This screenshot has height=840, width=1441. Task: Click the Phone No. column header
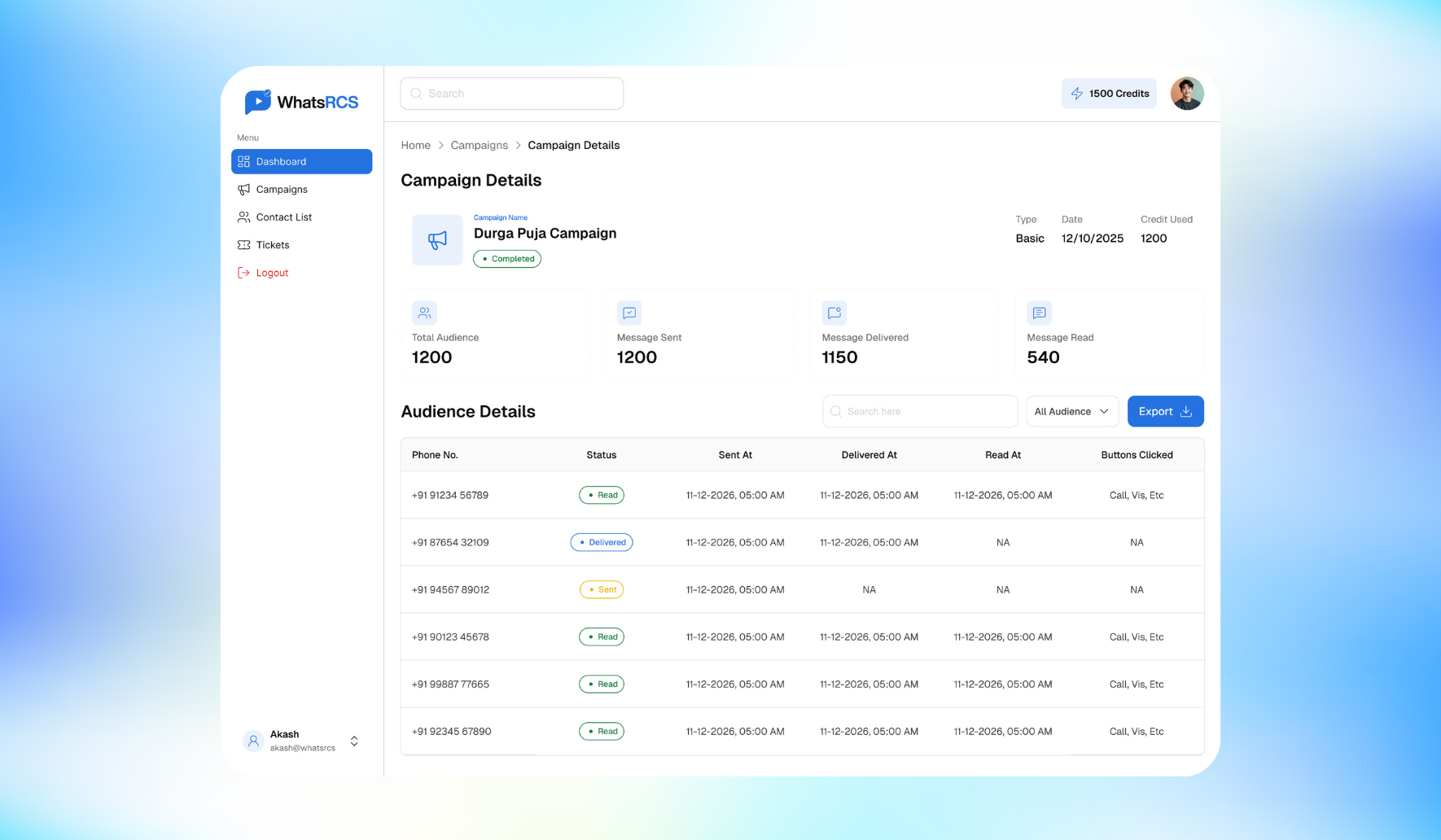435,455
